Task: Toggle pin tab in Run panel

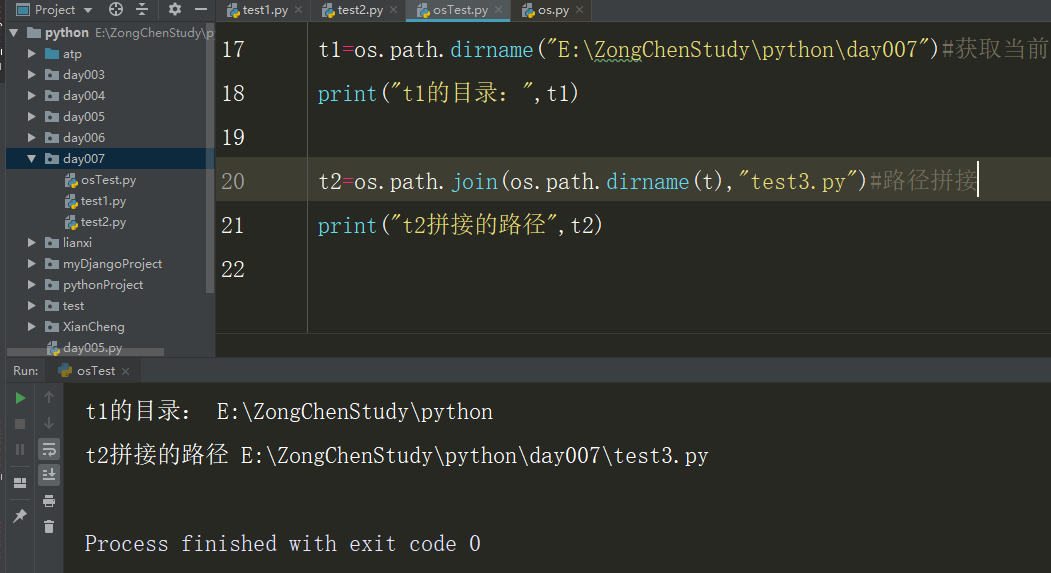Action: (20, 516)
